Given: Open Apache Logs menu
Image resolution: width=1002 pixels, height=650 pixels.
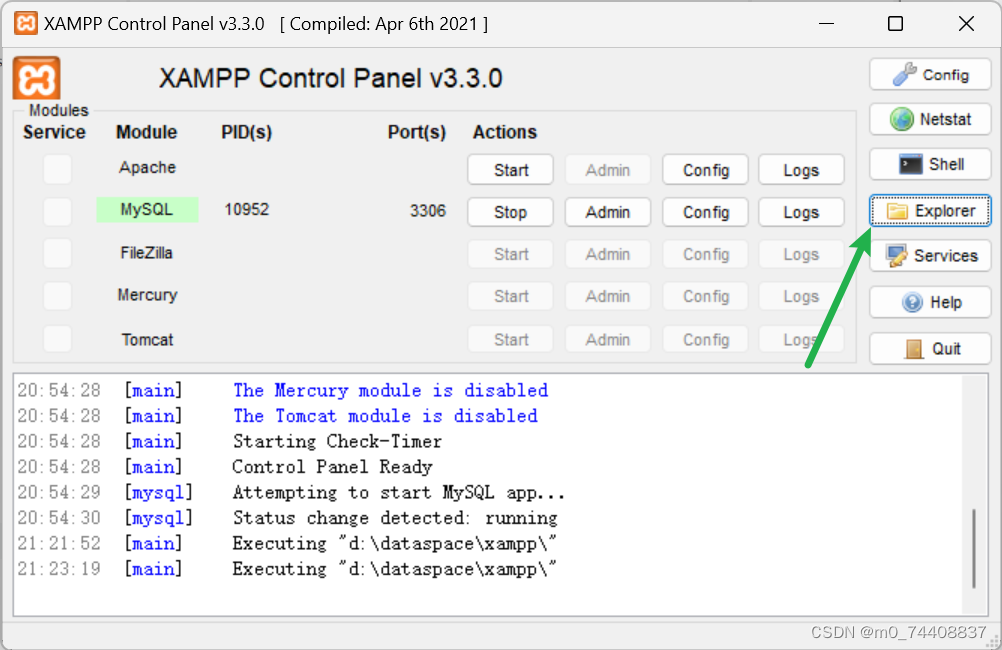Looking at the screenshot, I should (x=801, y=170).
